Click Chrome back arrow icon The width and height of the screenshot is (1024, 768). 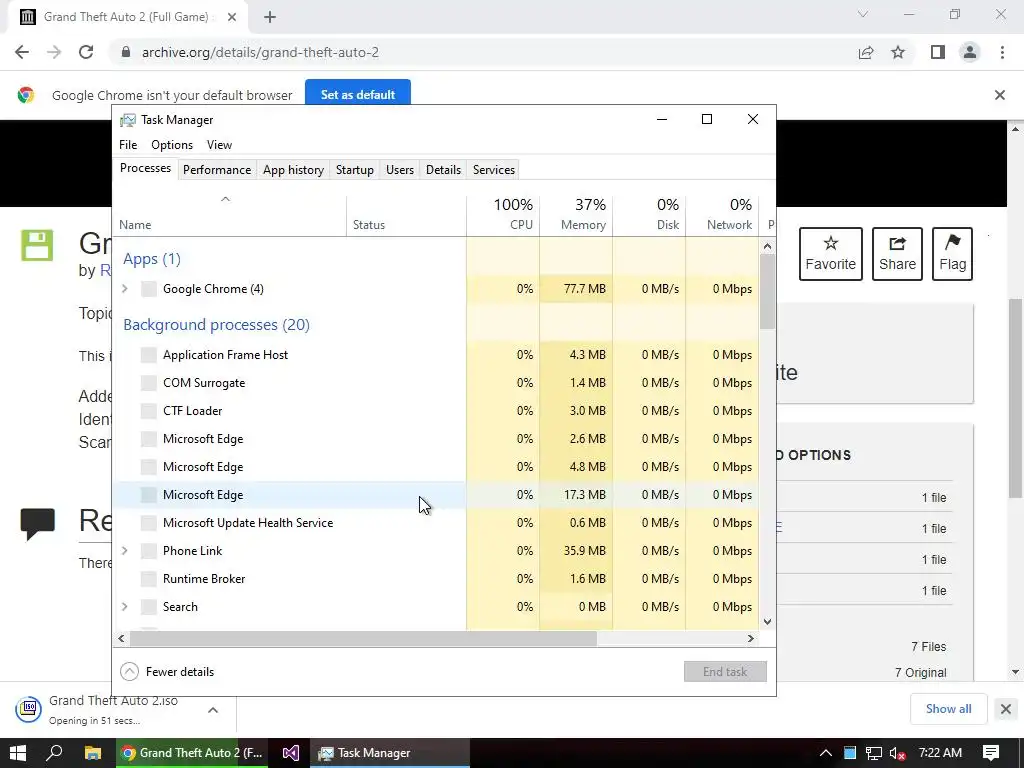(22, 52)
